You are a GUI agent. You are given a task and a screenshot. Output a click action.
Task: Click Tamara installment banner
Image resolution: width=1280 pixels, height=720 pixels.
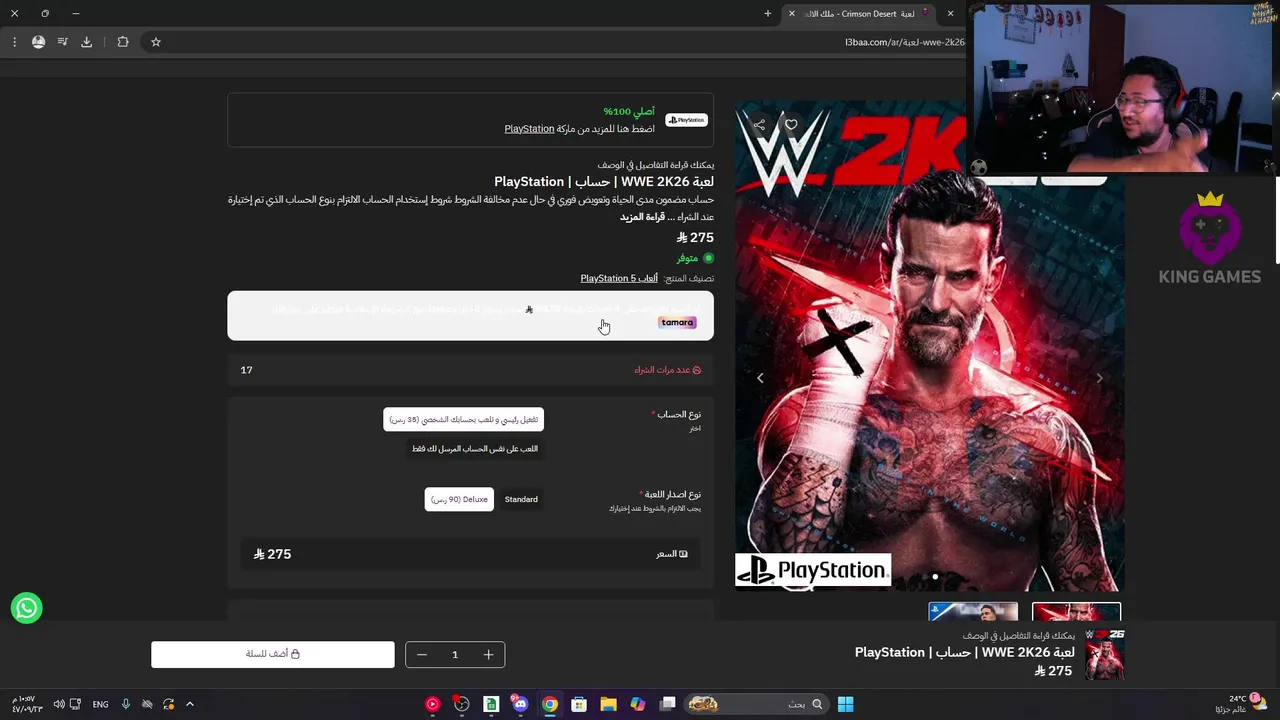click(470, 316)
